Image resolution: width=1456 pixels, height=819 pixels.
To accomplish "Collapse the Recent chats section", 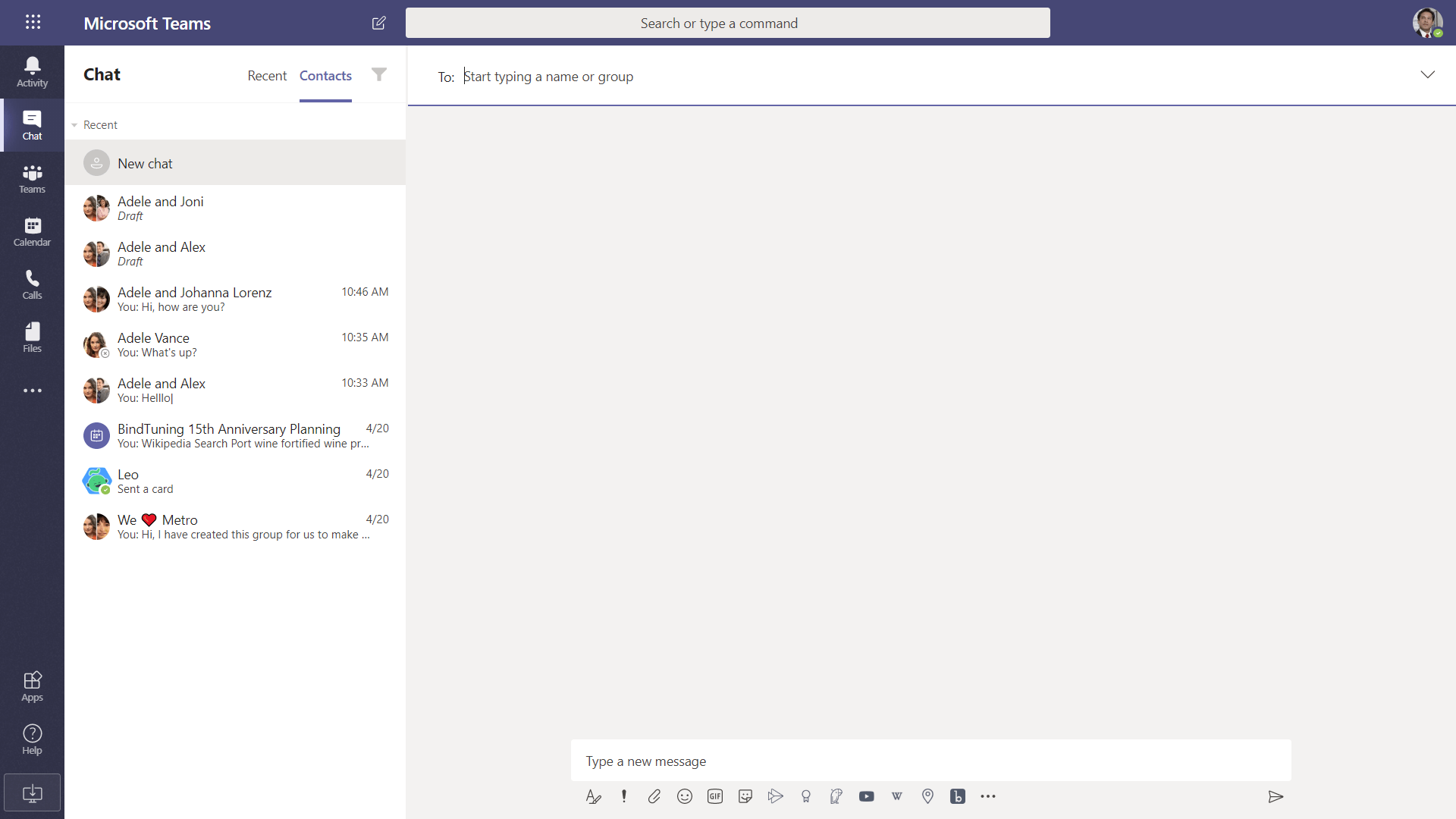I will [74, 125].
